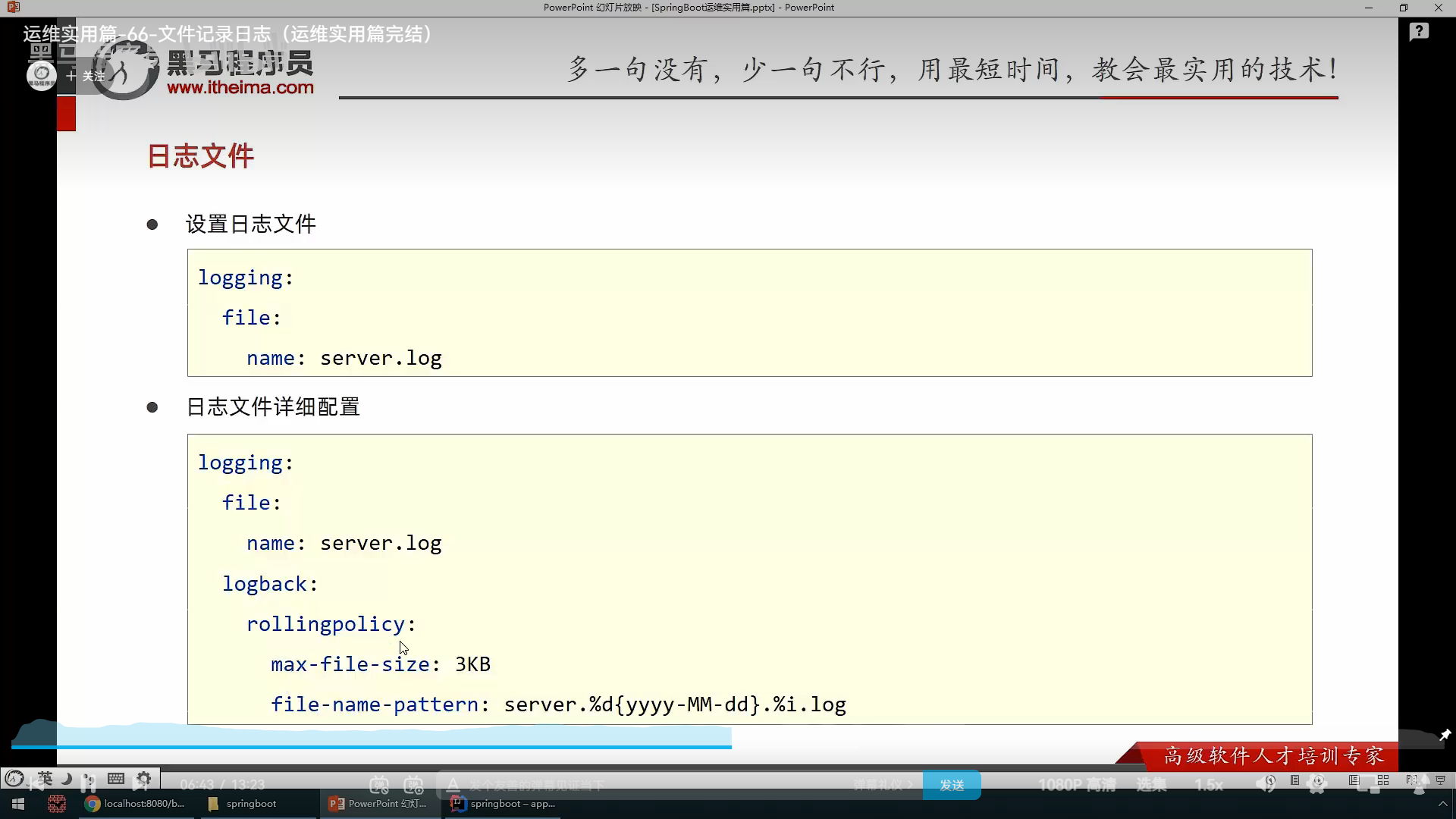Mute the video volume icon
This screenshot has height=819, width=1456.
pos(1266,785)
